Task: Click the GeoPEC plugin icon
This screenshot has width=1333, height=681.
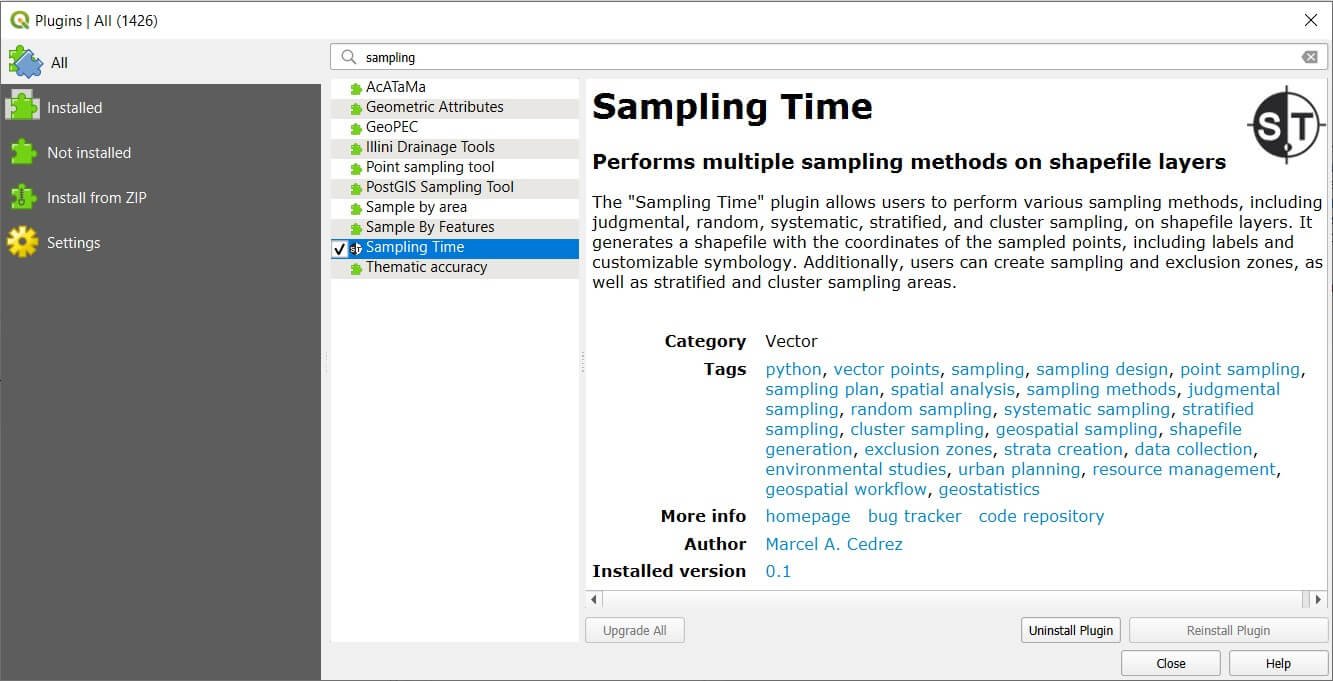Action: pos(356,128)
